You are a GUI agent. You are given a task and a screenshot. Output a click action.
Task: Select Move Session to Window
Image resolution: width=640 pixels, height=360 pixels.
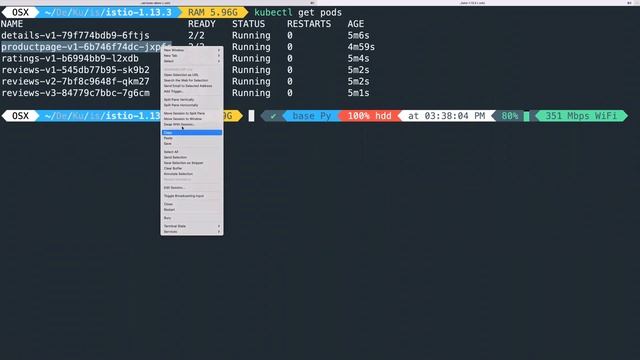tap(192, 119)
